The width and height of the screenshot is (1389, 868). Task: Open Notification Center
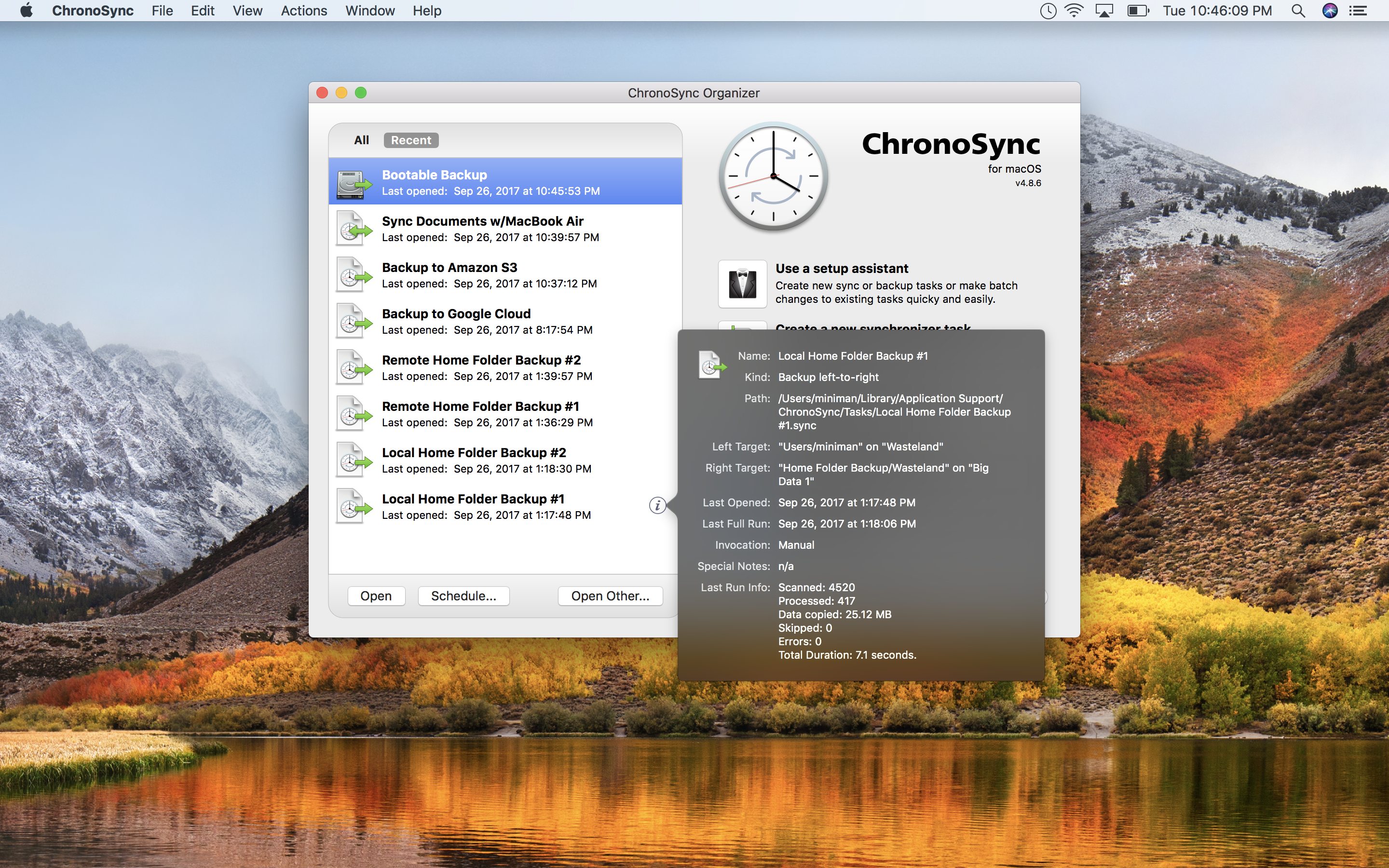pyautogui.click(x=1358, y=10)
